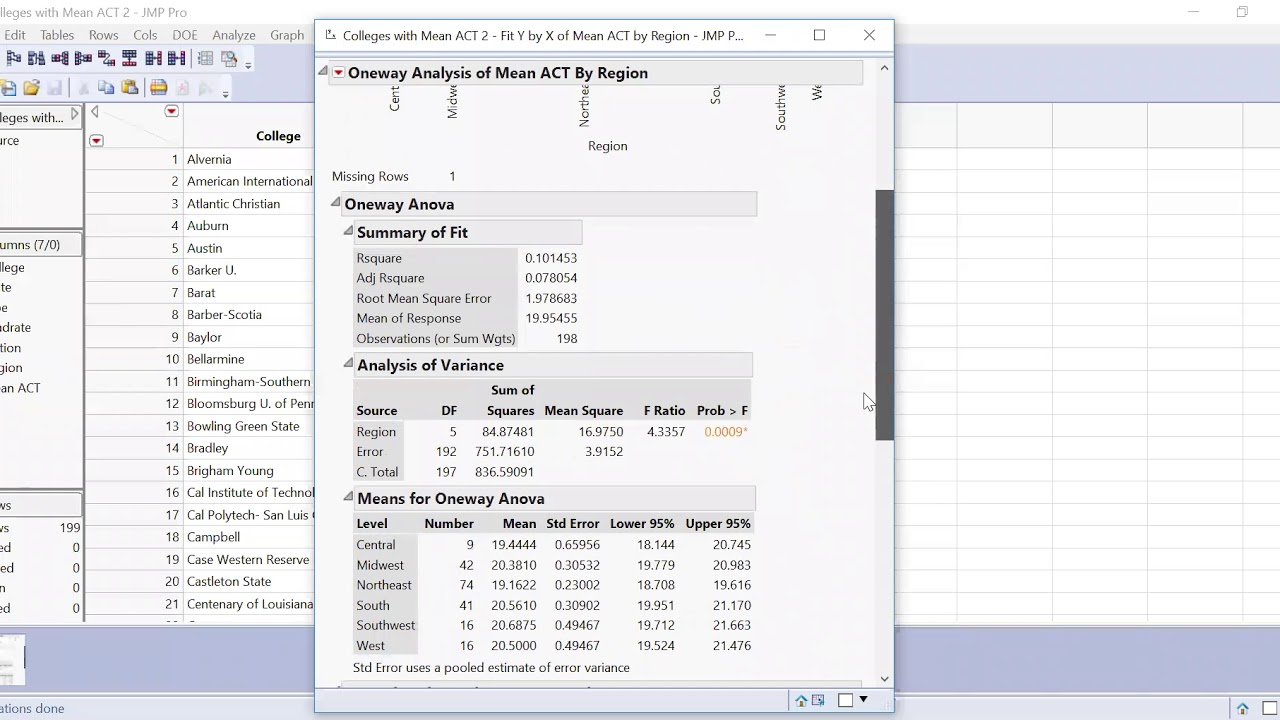Click Home icon in the Oneway report window
The width and height of the screenshot is (1280, 720).
tap(801, 701)
